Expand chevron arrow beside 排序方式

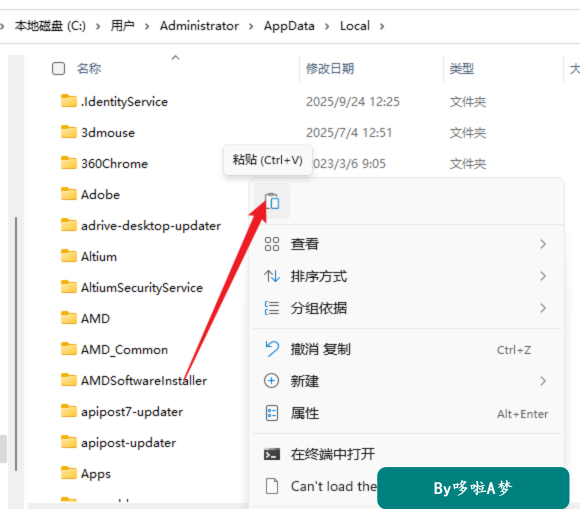(543, 276)
